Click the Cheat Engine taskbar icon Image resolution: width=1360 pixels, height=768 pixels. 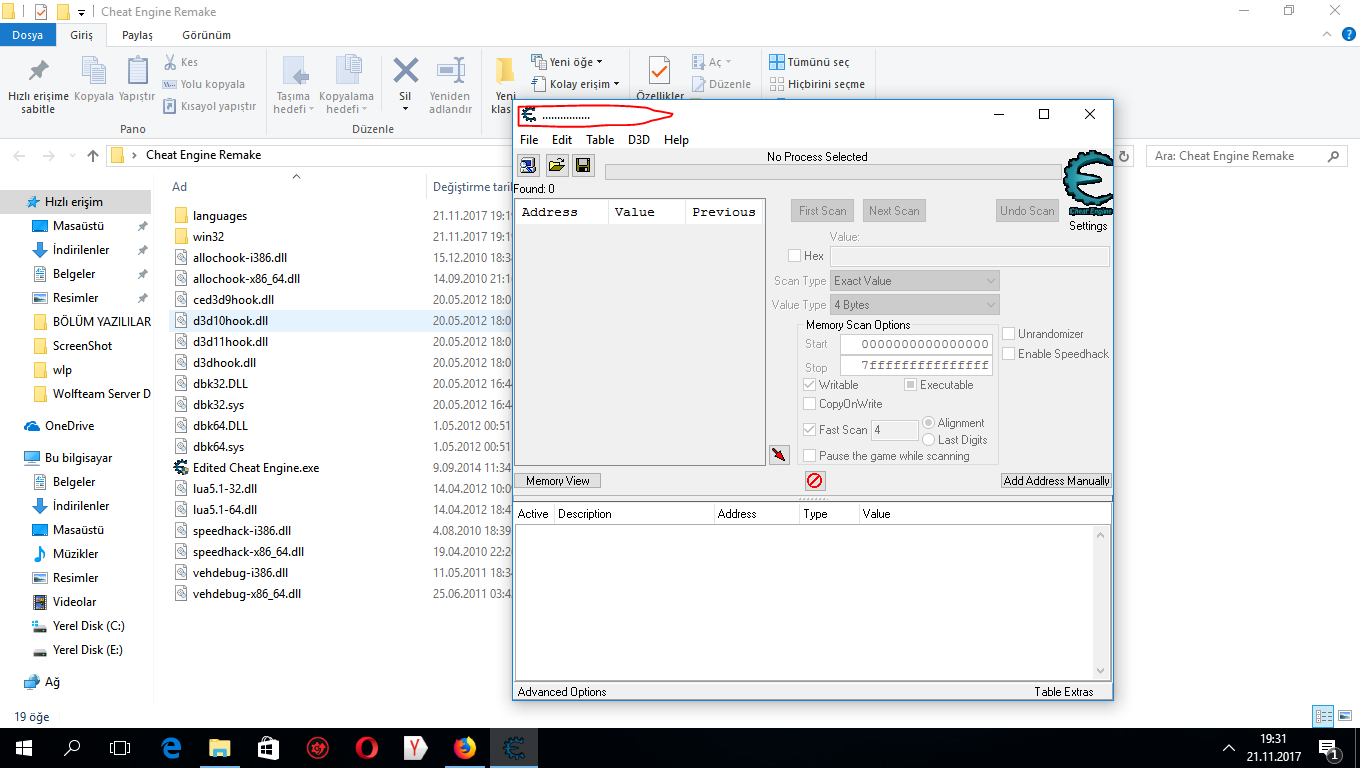coord(514,747)
